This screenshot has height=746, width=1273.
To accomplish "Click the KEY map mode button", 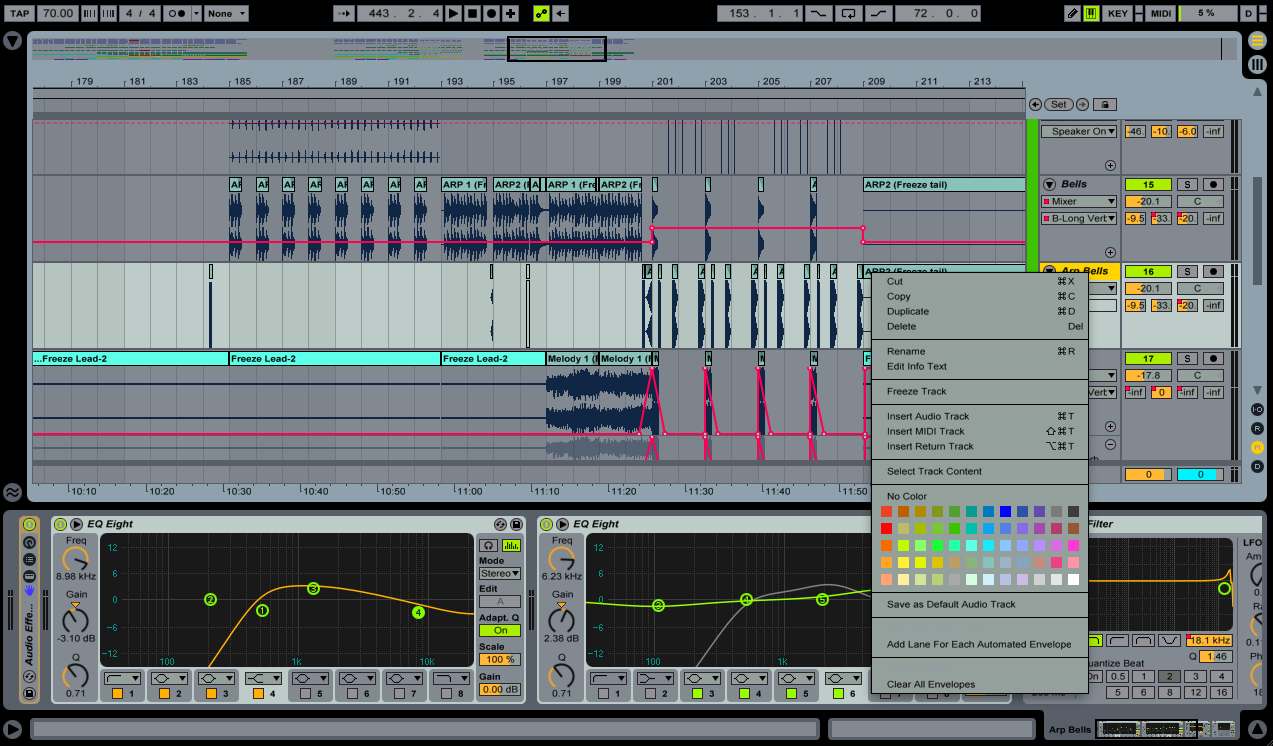I will (1119, 13).
